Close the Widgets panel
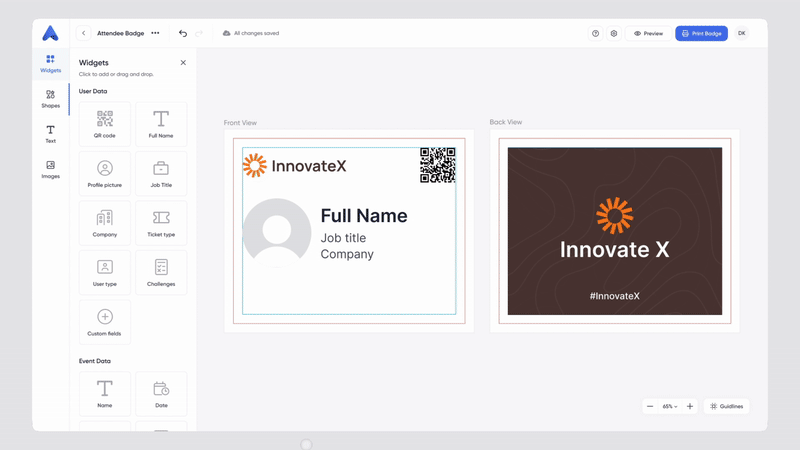This screenshot has width=800, height=450. [x=183, y=63]
